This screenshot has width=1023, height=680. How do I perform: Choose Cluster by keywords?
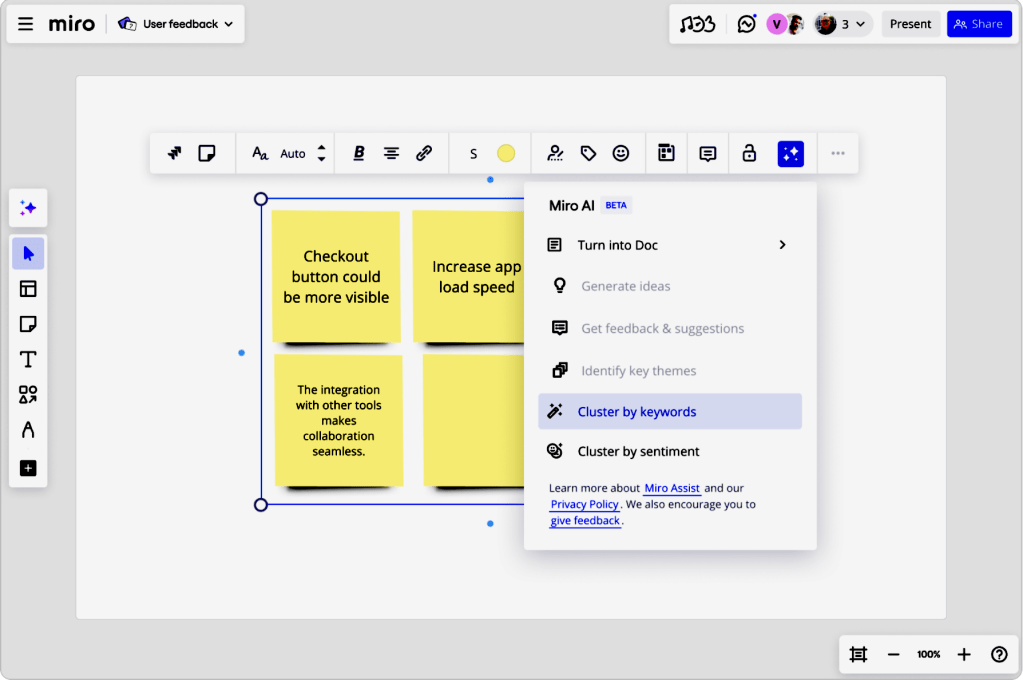pyautogui.click(x=670, y=411)
